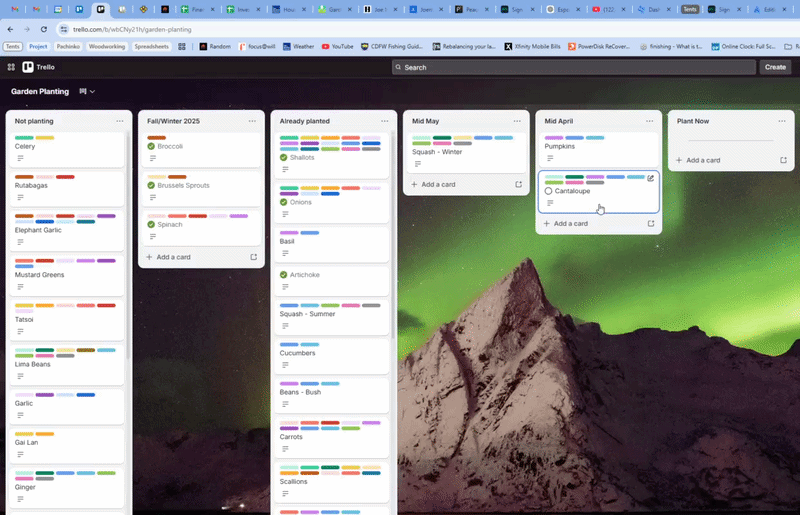Uncheck the Brussels Sprouts complete mark
Image resolution: width=800 pixels, height=515 pixels.
tap(151, 185)
